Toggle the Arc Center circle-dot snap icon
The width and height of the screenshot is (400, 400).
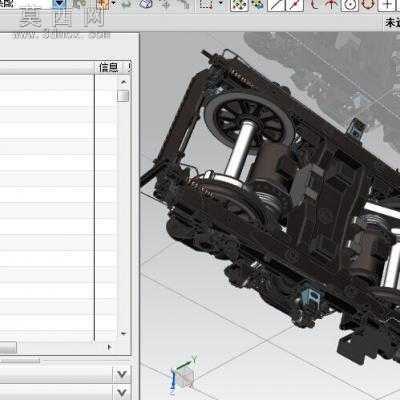pos(350,5)
